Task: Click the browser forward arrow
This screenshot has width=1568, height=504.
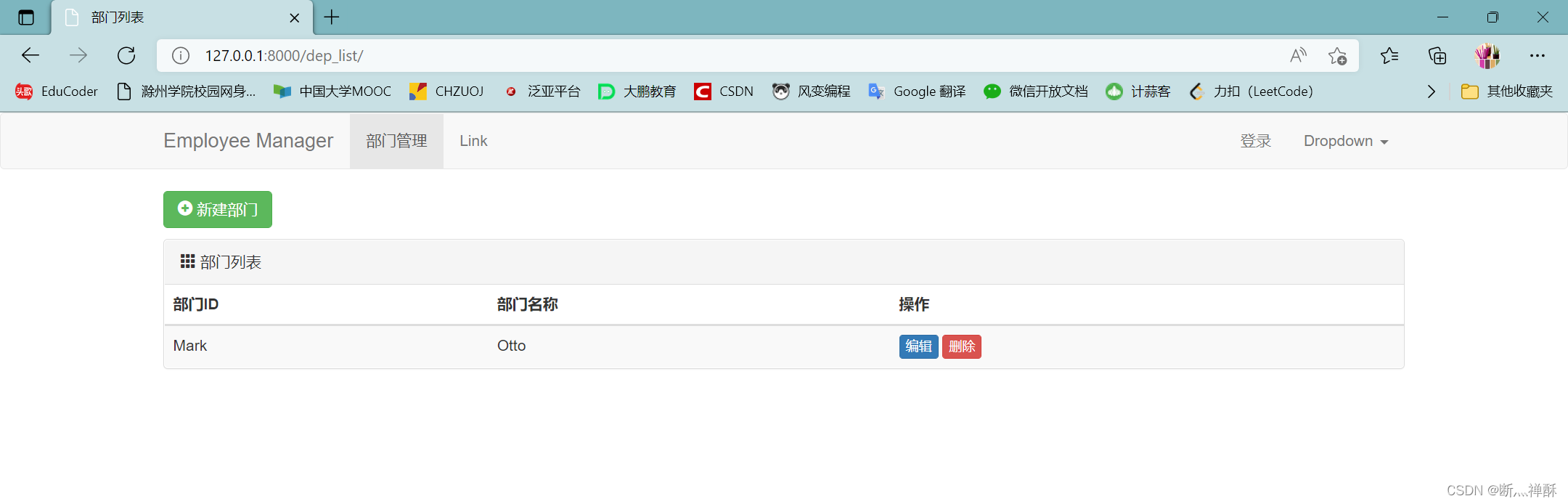Action: 78,55
